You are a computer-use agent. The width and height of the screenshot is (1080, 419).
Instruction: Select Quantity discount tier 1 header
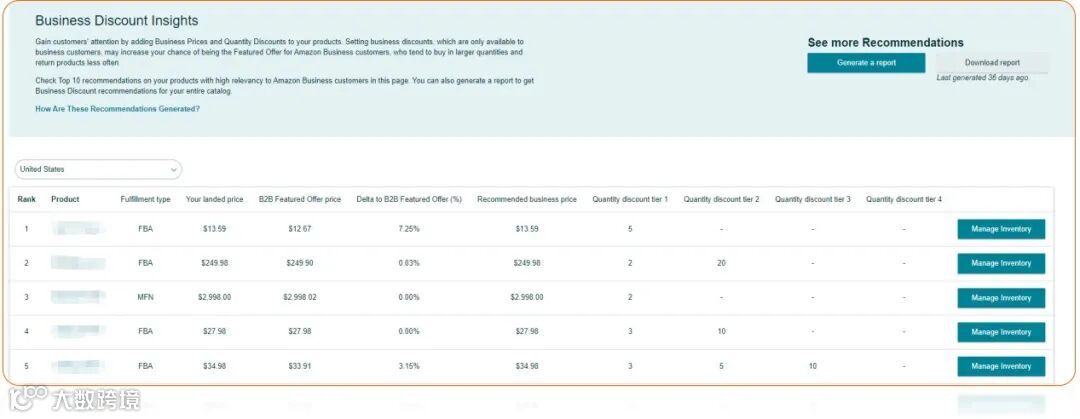tap(630, 199)
